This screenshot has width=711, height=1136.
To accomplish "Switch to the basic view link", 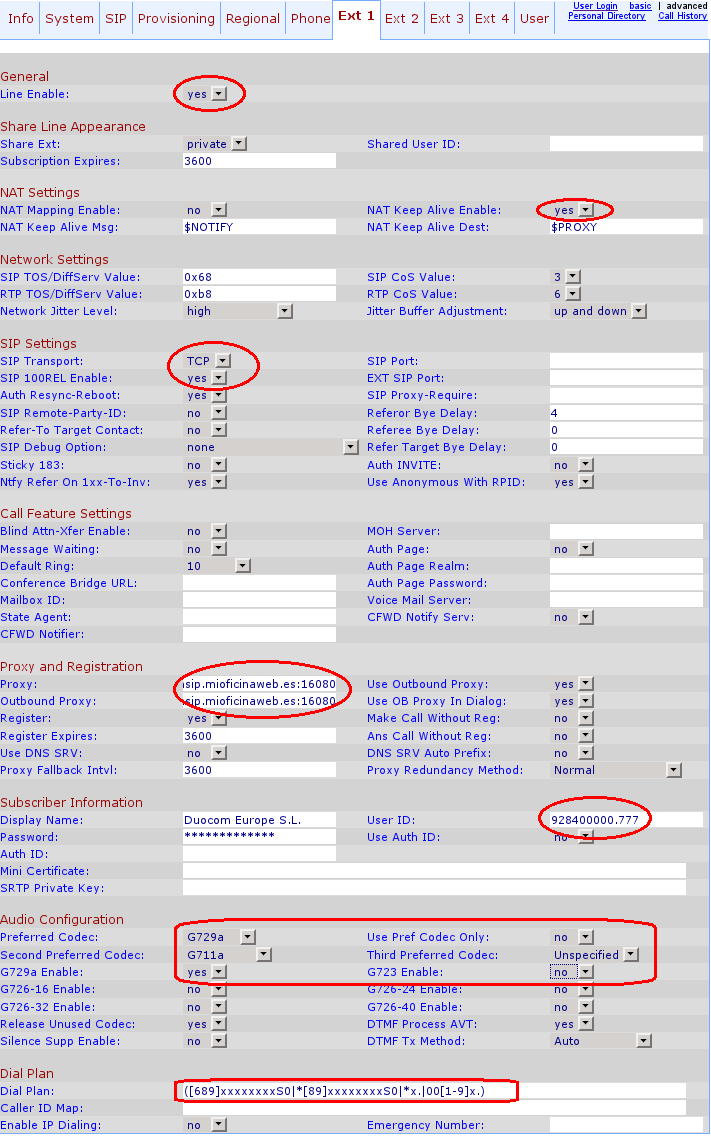I will tap(640, 6).
